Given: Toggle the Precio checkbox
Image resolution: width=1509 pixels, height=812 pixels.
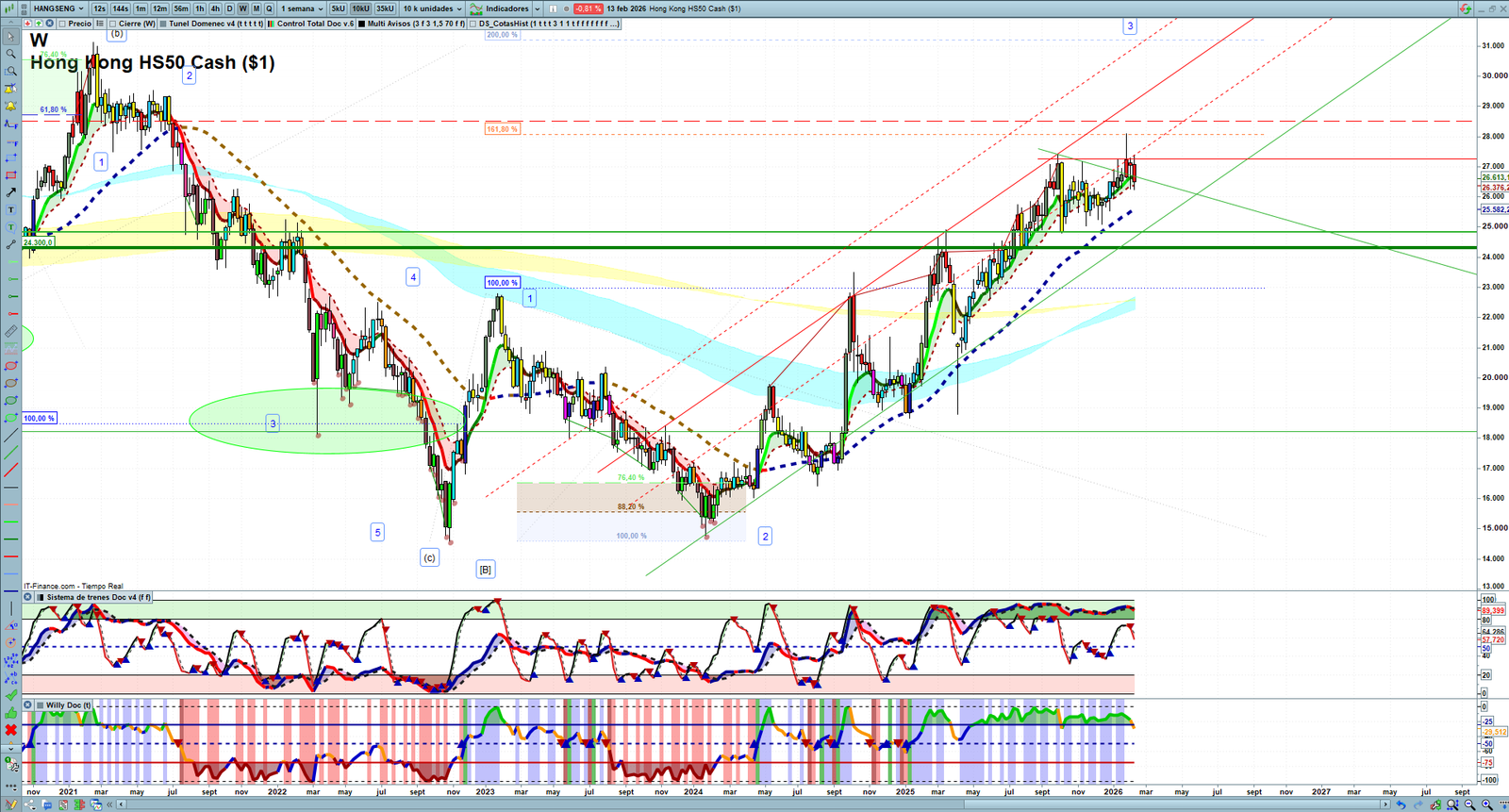Looking at the screenshot, I should click(x=62, y=24).
